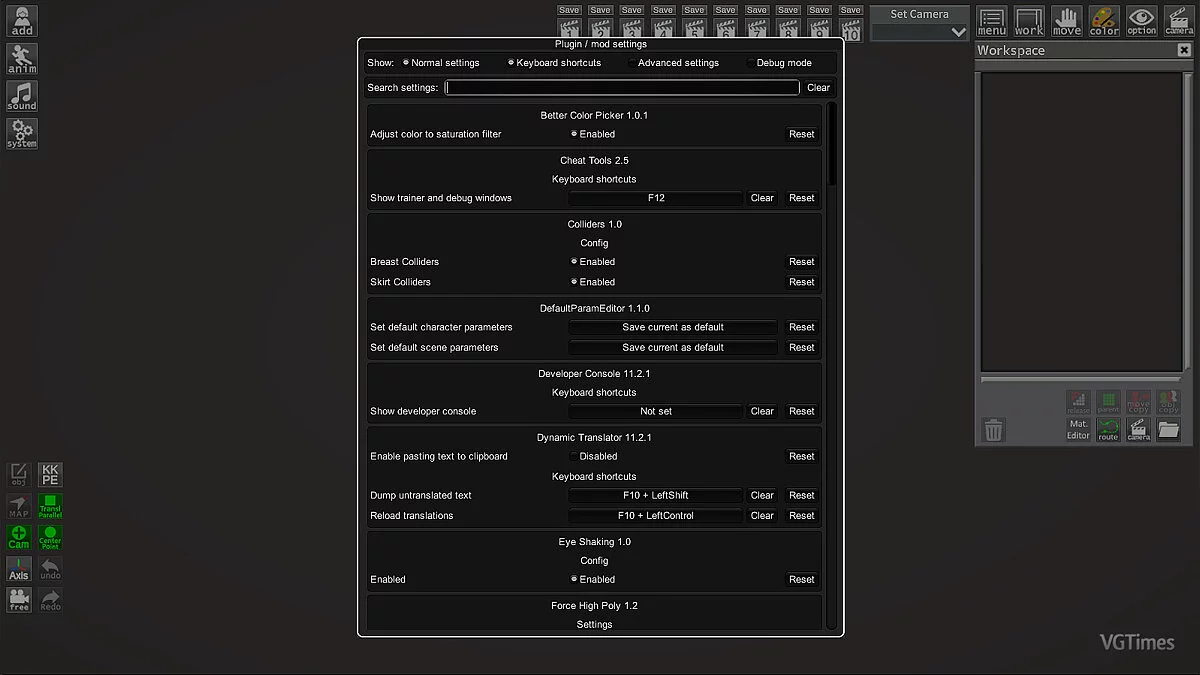Click the KKPE icon
Viewport: 1200px width, 675px height.
50,474
